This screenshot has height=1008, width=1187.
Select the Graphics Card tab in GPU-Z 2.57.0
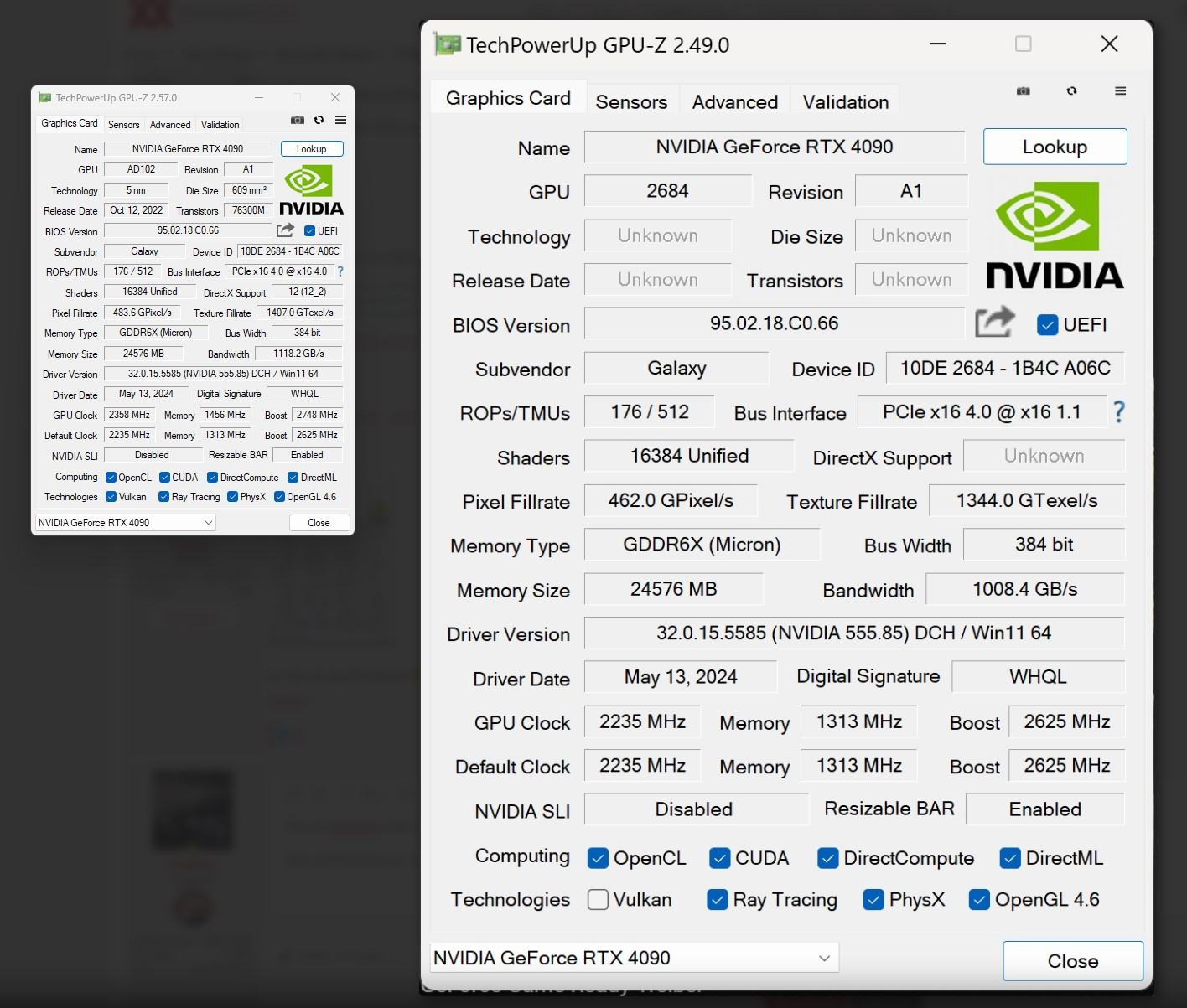tap(70, 123)
